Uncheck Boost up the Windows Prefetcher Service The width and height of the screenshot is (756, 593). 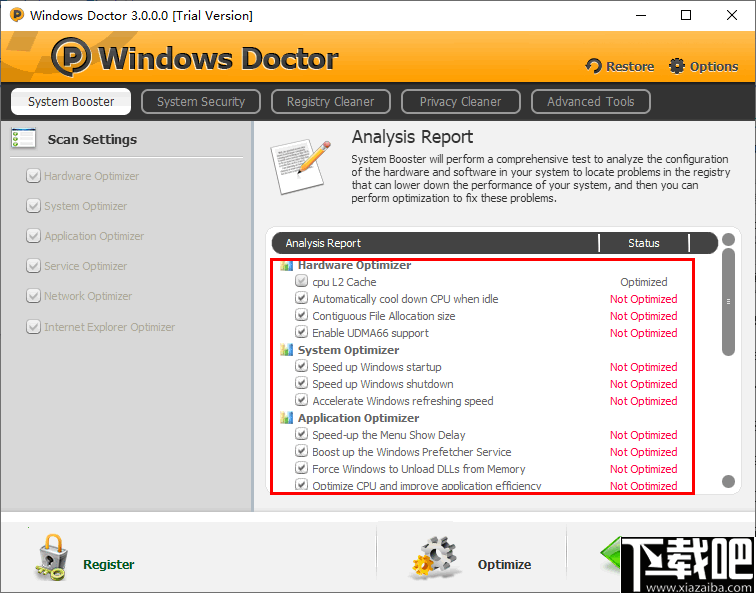point(301,451)
